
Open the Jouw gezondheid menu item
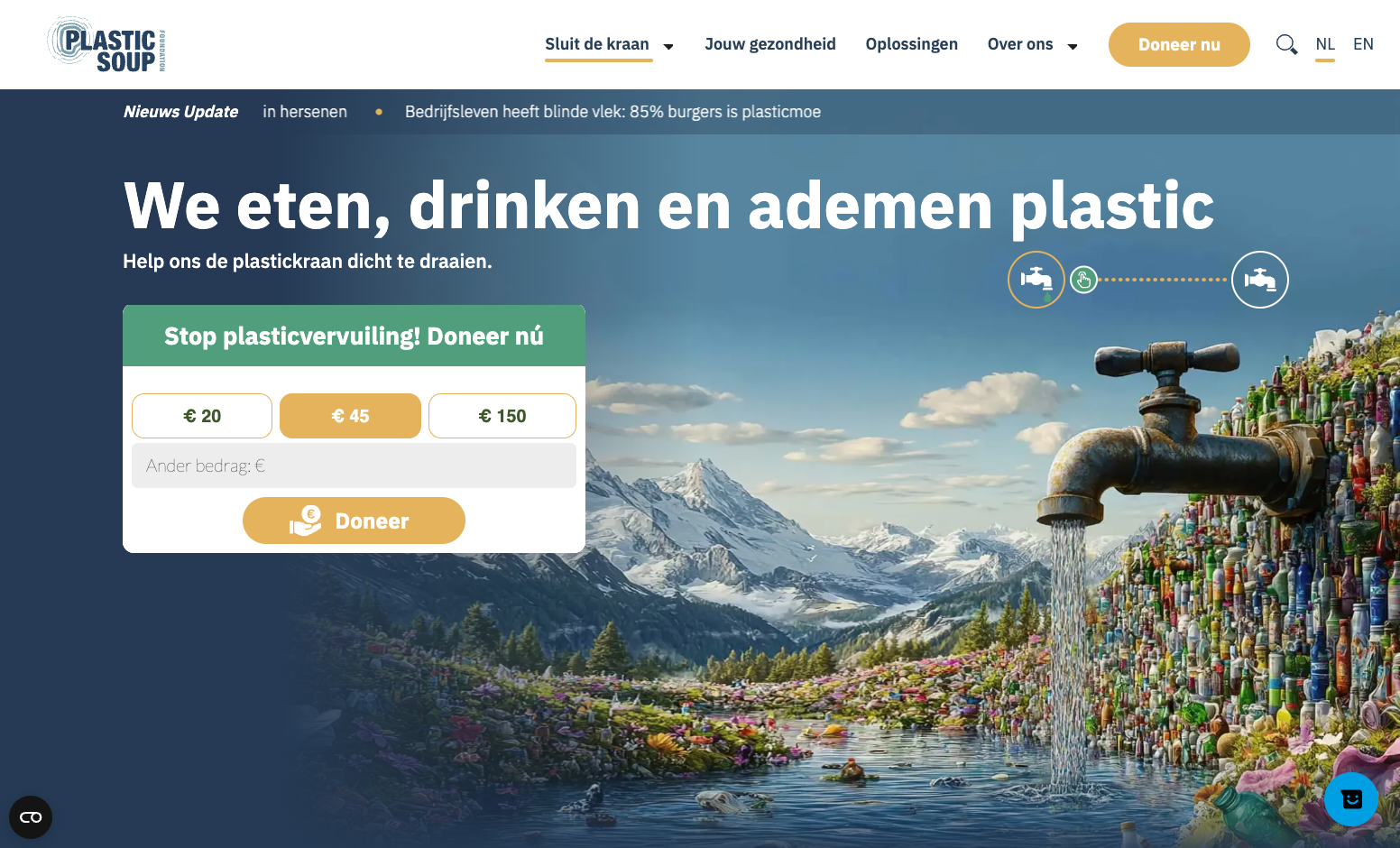coord(770,44)
